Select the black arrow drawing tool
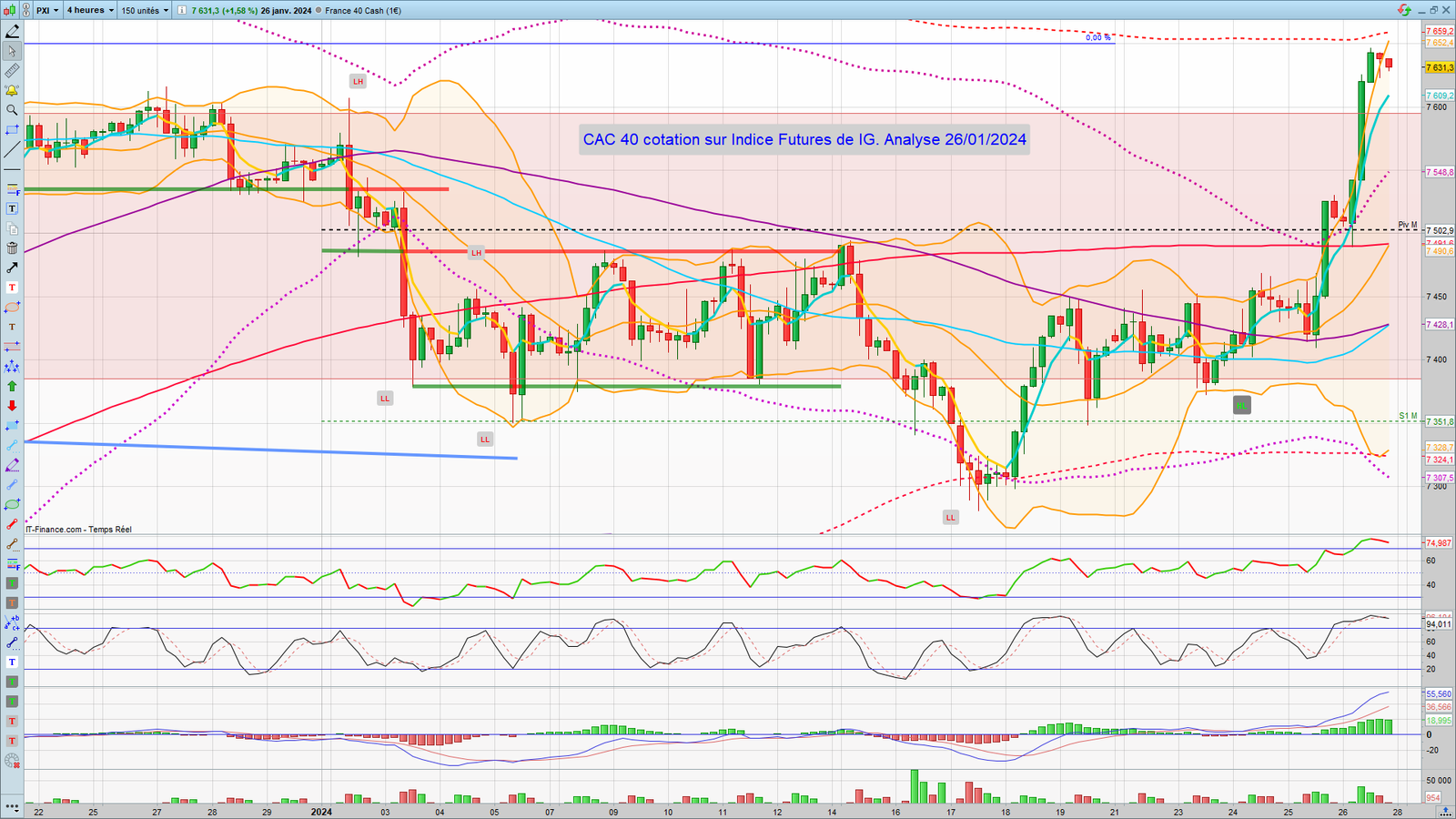The width and height of the screenshot is (1456, 819). click(12, 268)
